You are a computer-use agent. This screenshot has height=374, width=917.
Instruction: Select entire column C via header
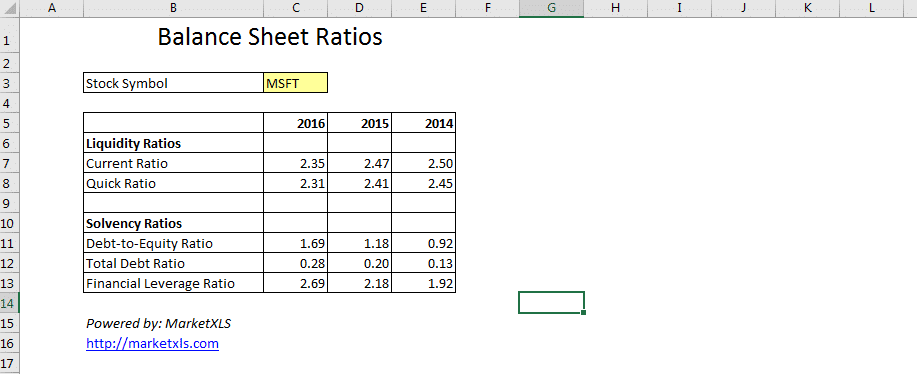tap(295, 8)
